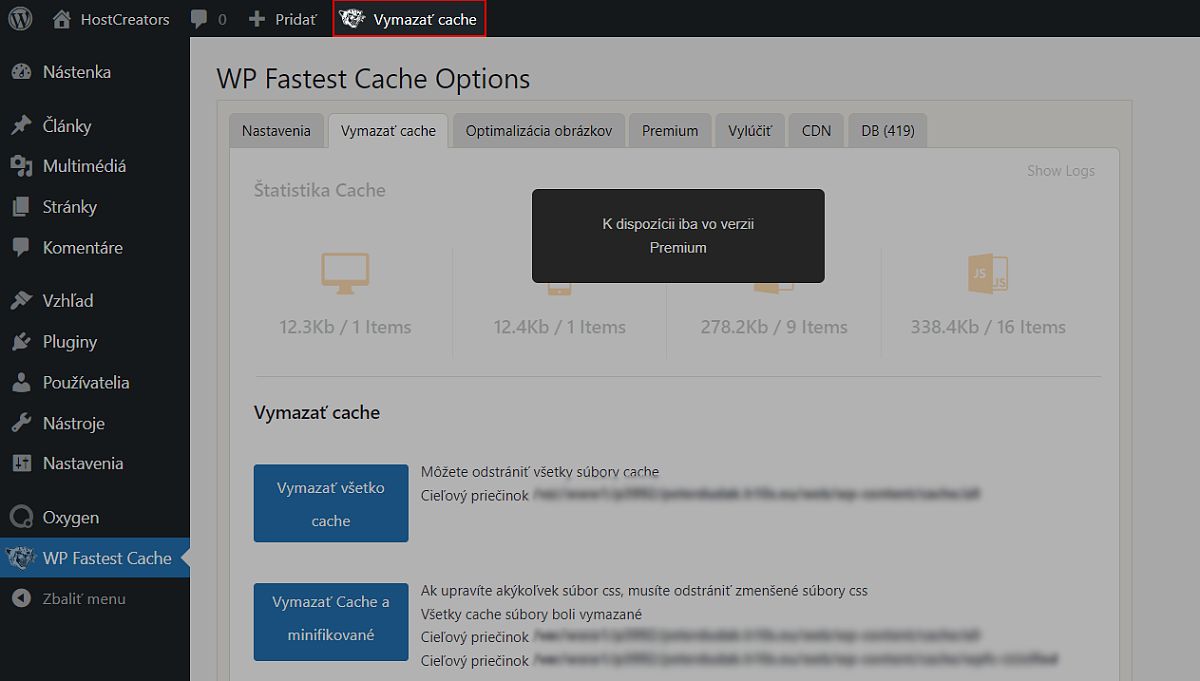Viewport: 1200px width, 681px height.
Task: Select the Vymazať cache tab
Action: click(388, 131)
